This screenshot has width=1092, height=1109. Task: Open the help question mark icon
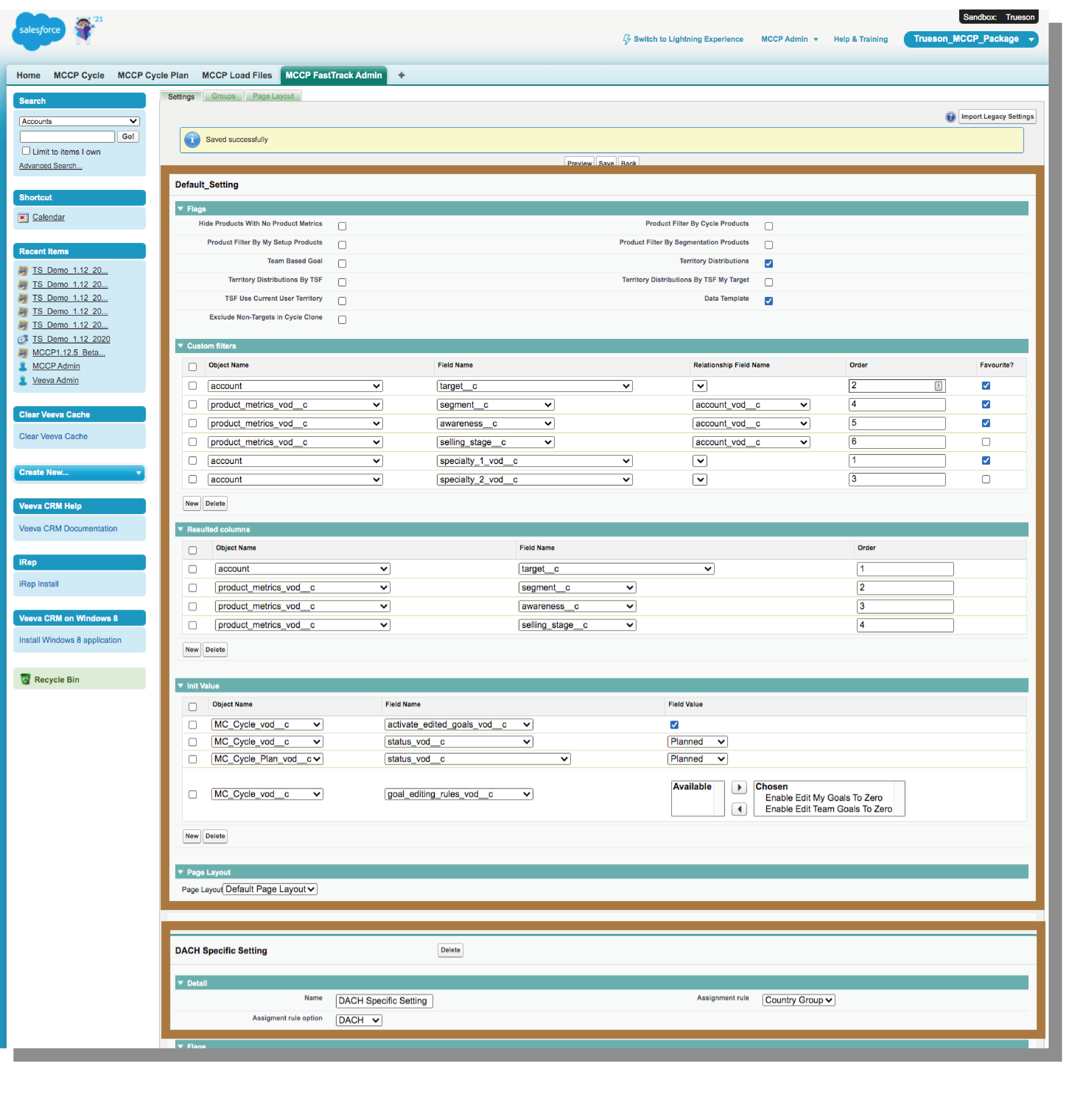[x=950, y=117]
